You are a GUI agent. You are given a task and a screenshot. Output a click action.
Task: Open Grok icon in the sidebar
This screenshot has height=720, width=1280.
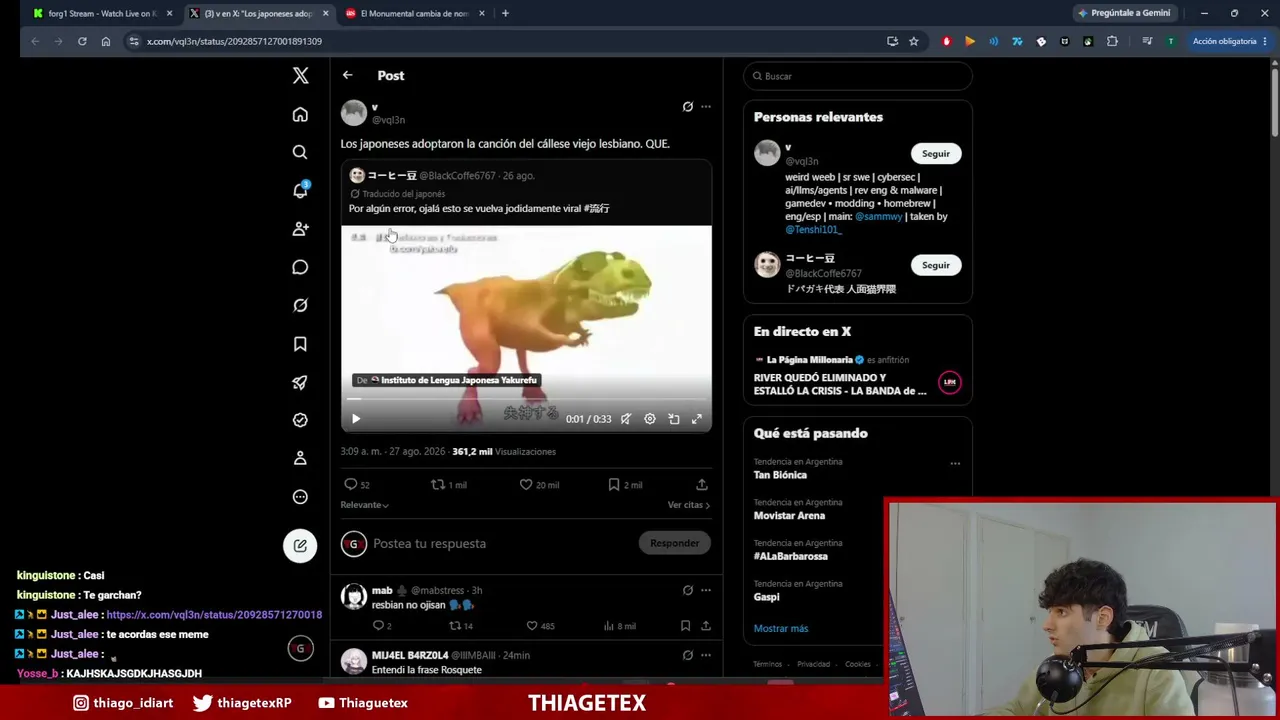click(x=300, y=305)
